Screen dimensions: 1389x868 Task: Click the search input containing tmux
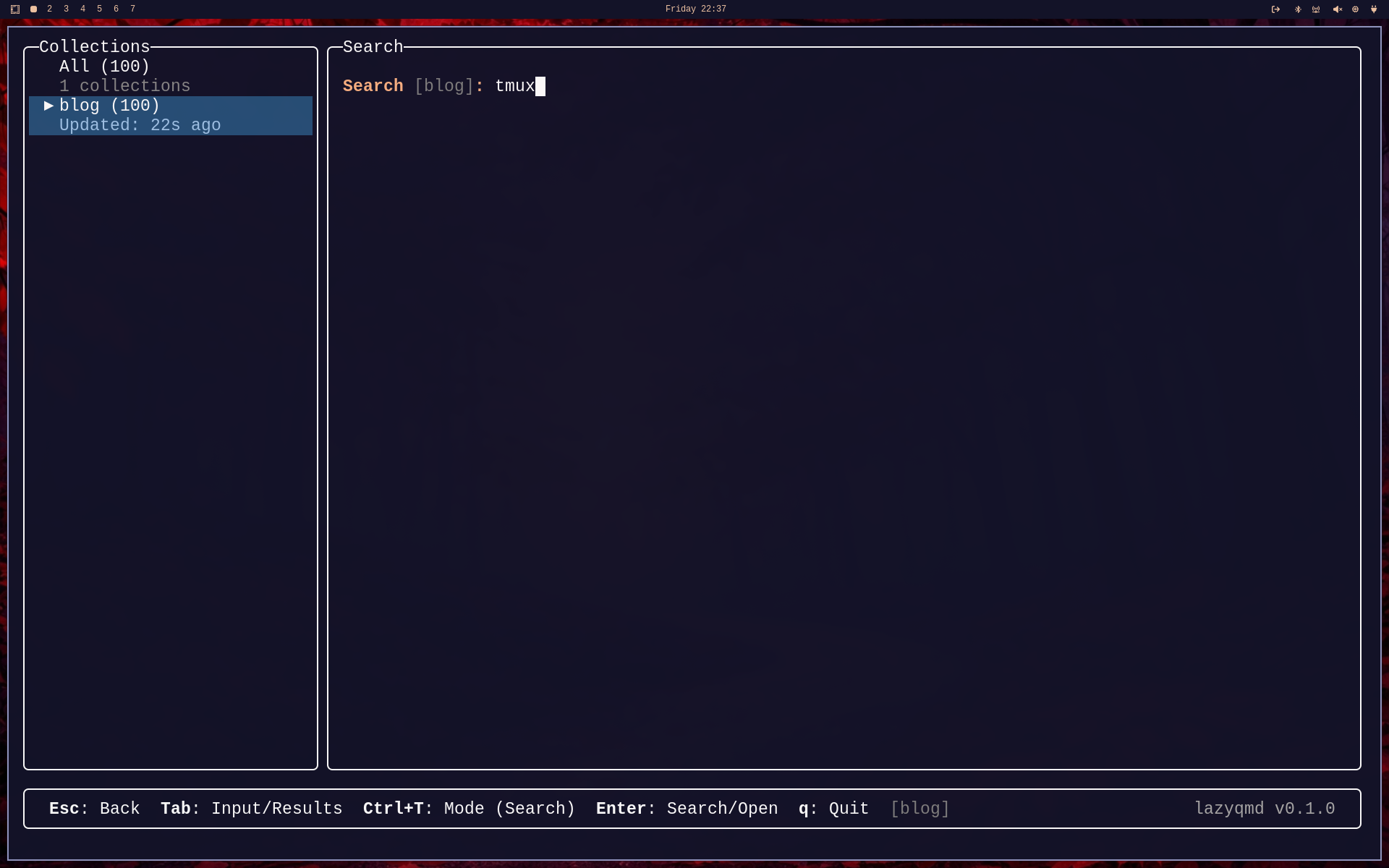[x=515, y=86]
